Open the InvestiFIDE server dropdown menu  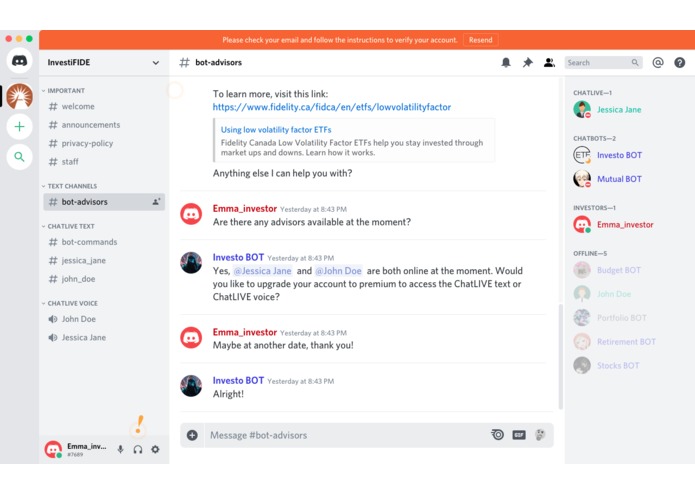(156, 62)
